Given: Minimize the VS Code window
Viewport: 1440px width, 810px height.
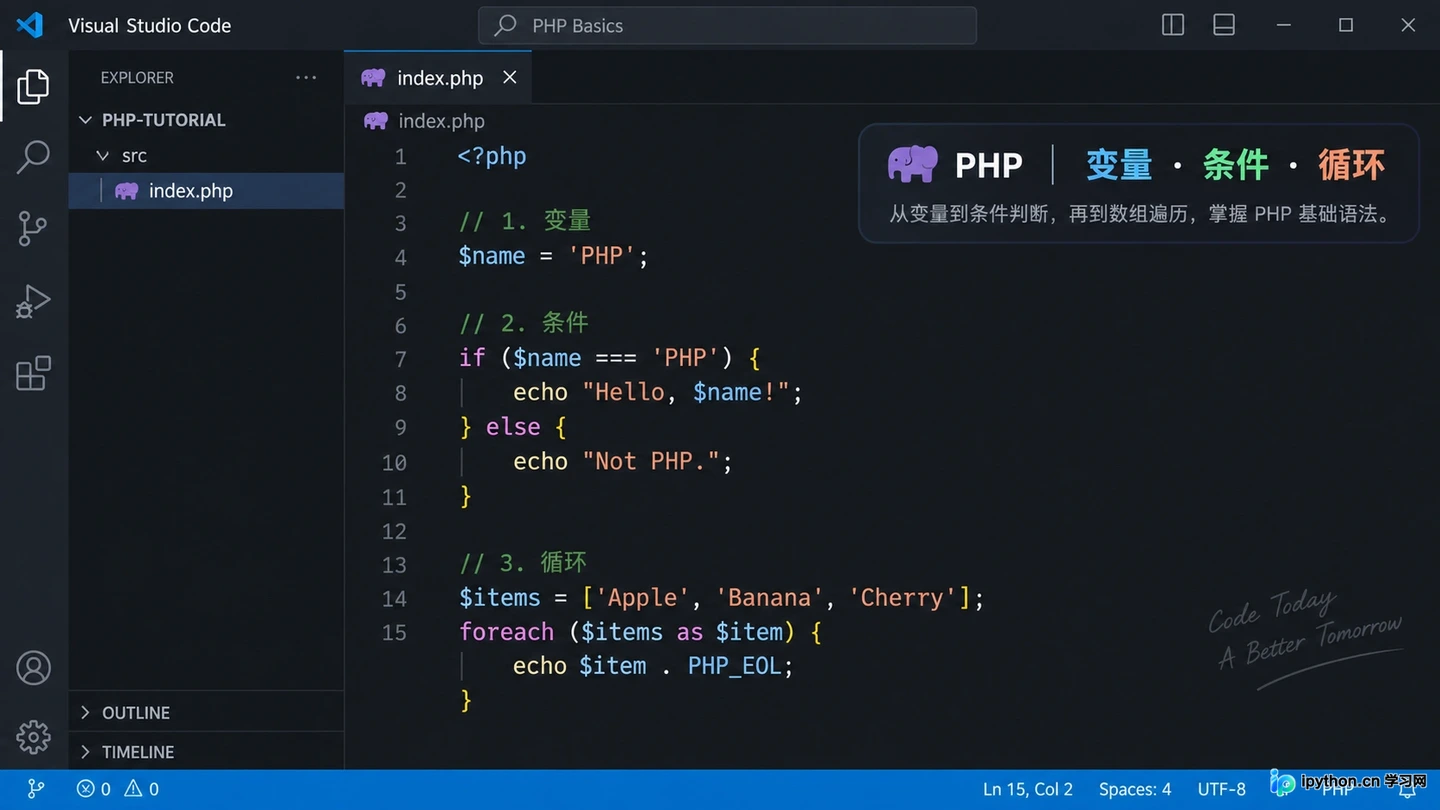Looking at the screenshot, I should pos(1285,25).
